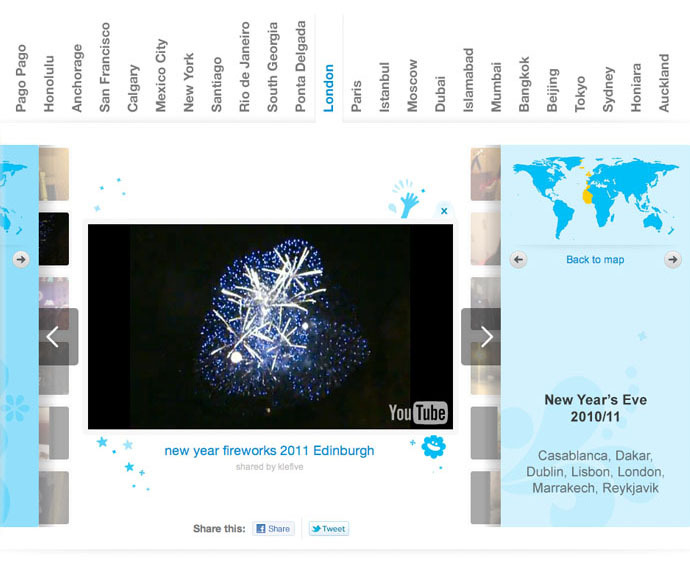Open the 'new year fireworks 2011 Edinburgh' title
690x580 pixels.
269,451
